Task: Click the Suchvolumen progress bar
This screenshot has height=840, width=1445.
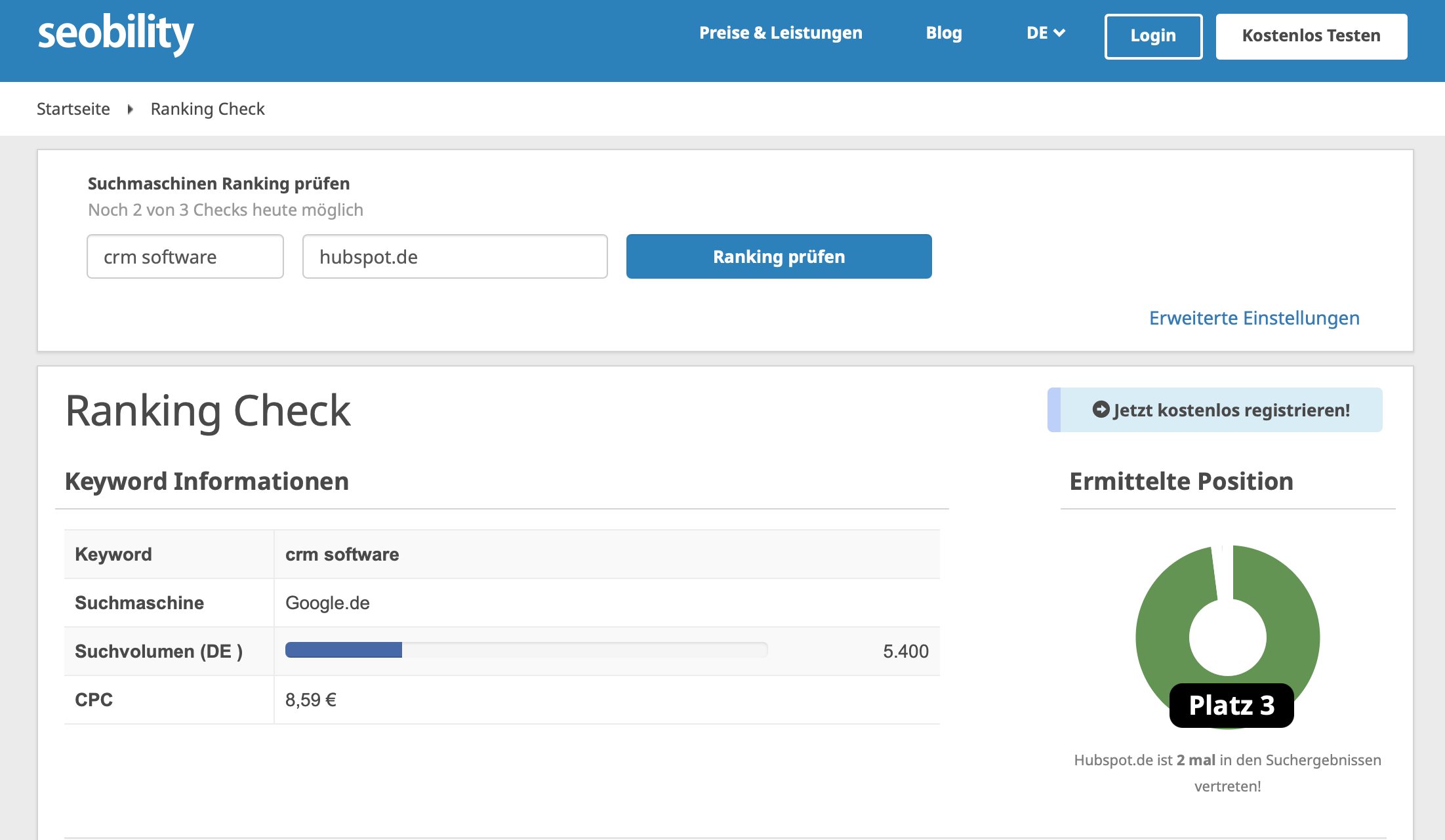Action: 525,650
